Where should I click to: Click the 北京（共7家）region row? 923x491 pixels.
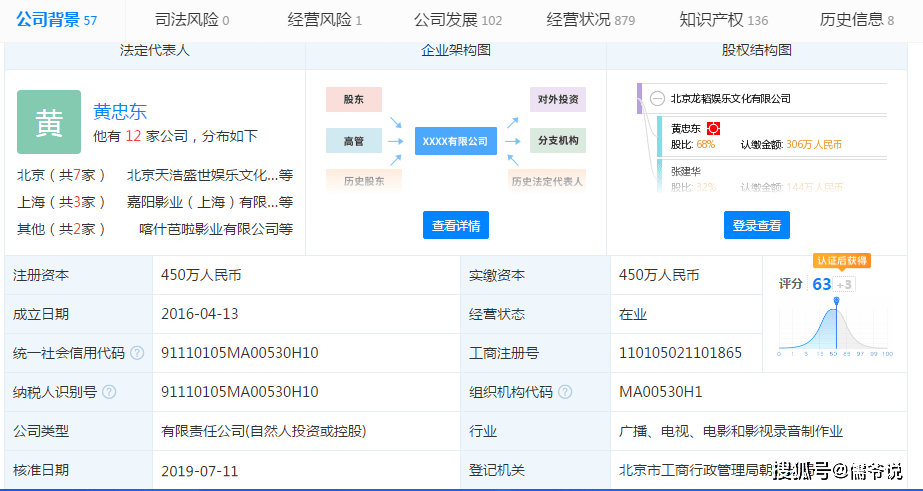[x=155, y=175]
